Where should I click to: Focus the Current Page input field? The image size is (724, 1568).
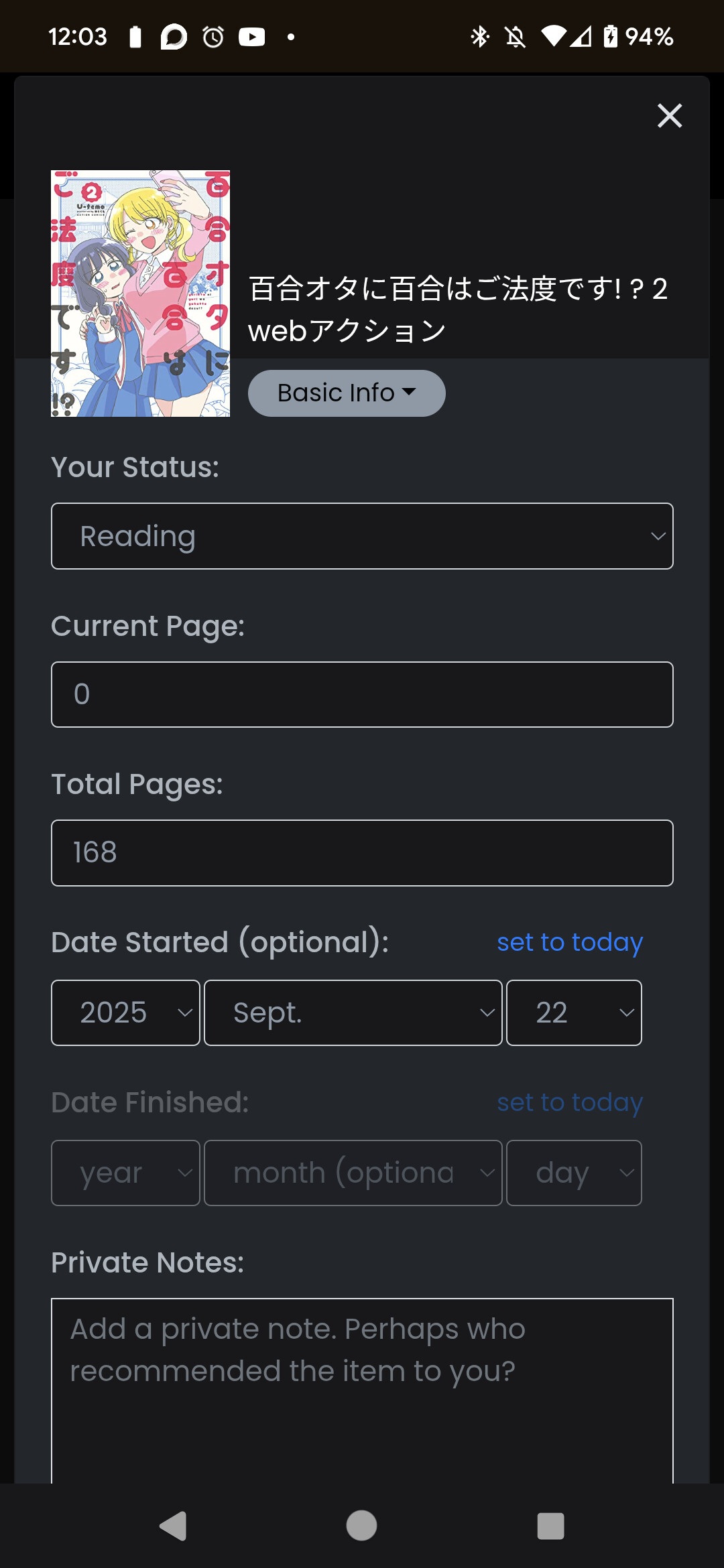(x=362, y=694)
